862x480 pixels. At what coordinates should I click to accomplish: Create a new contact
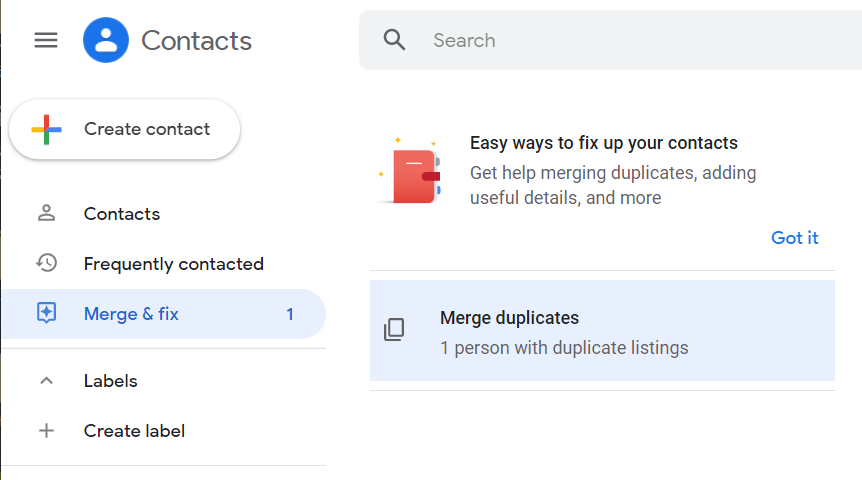pyautogui.click(x=125, y=129)
